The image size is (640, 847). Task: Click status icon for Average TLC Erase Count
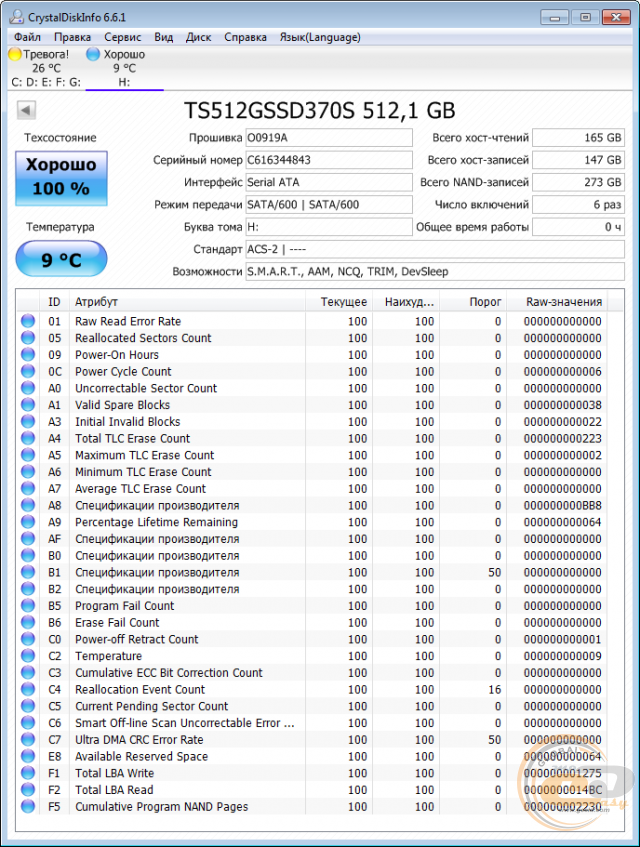click(28, 488)
